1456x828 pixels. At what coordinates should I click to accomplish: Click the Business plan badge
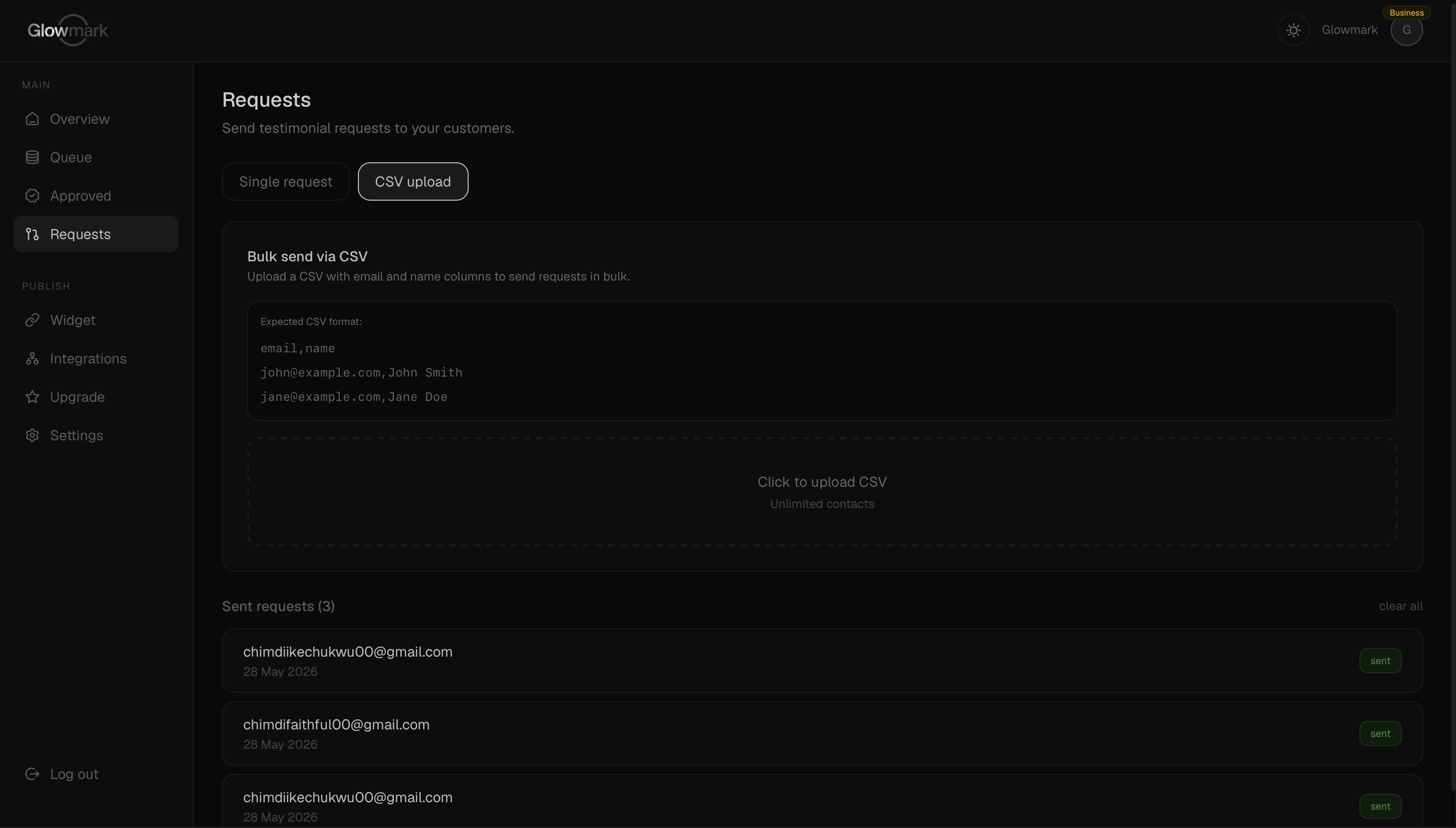1406,13
